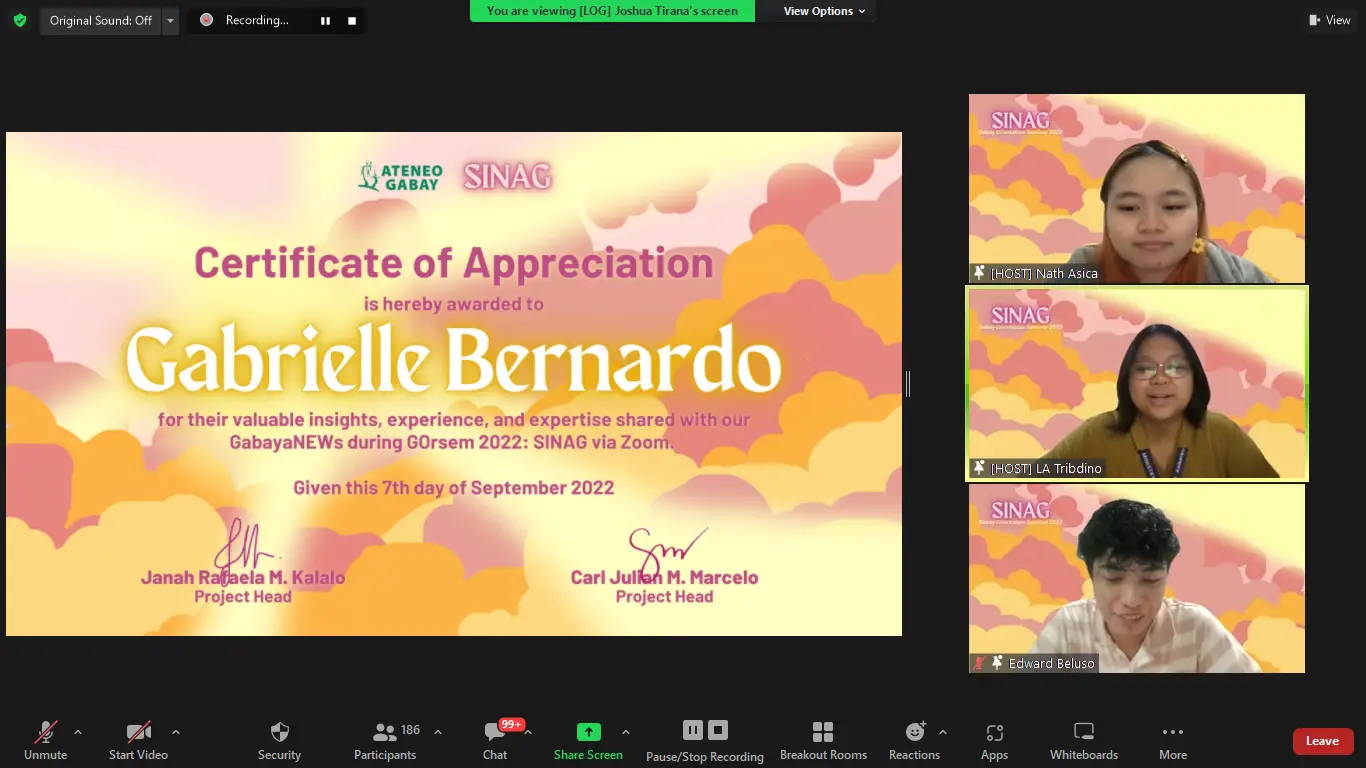This screenshot has width=1366, height=768.
Task: Open Zoom Apps
Action: coord(994,741)
